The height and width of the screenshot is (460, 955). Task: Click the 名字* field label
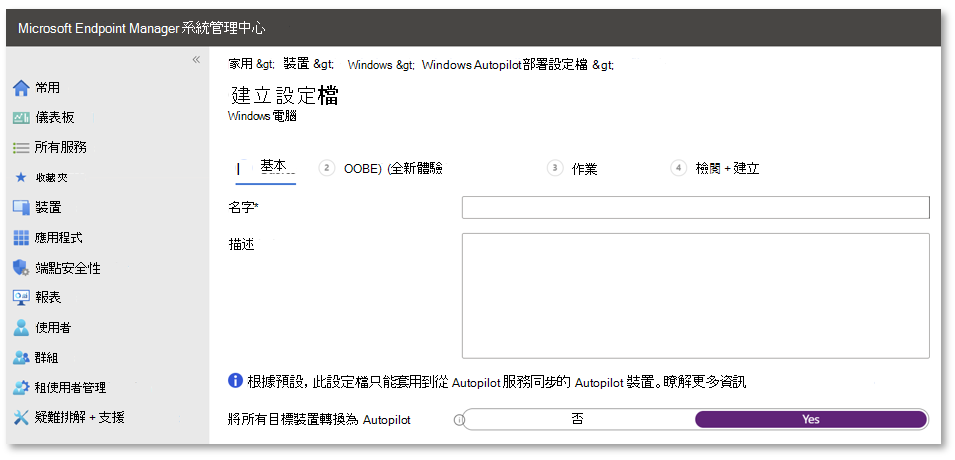tap(244, 207)
